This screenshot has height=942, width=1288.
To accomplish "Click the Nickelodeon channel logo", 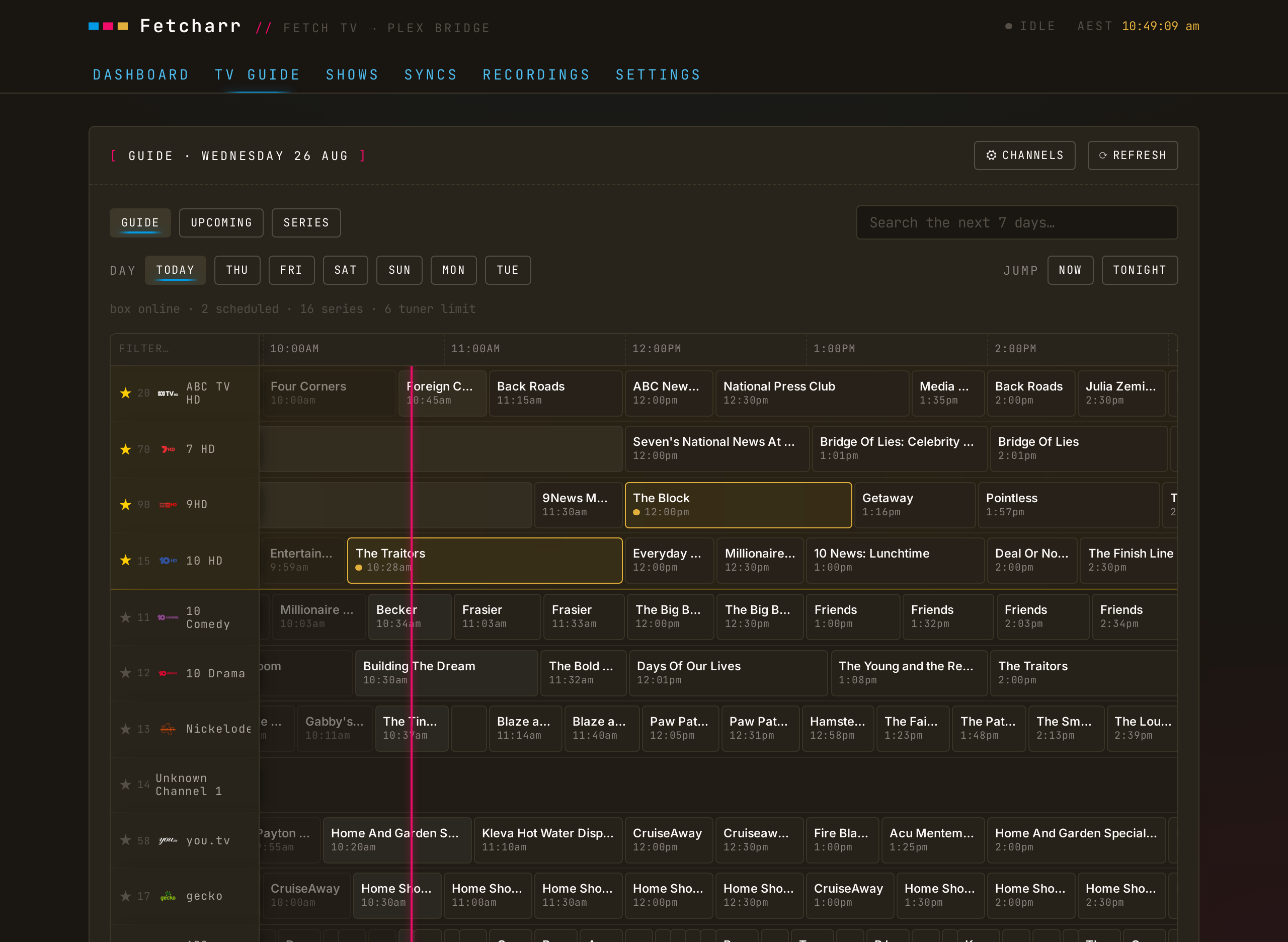I will coord(168,729).
